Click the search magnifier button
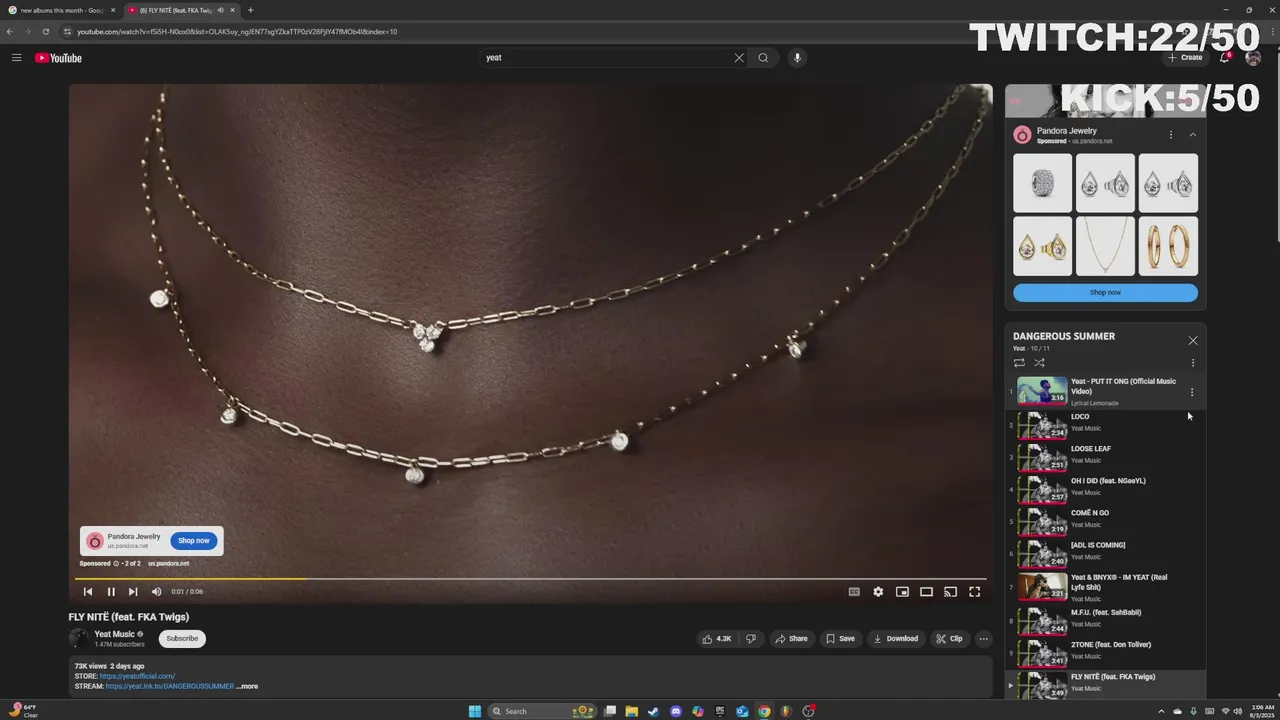Image resolution: width=1280 pixels, height=720 pixels. coord(763,58)
